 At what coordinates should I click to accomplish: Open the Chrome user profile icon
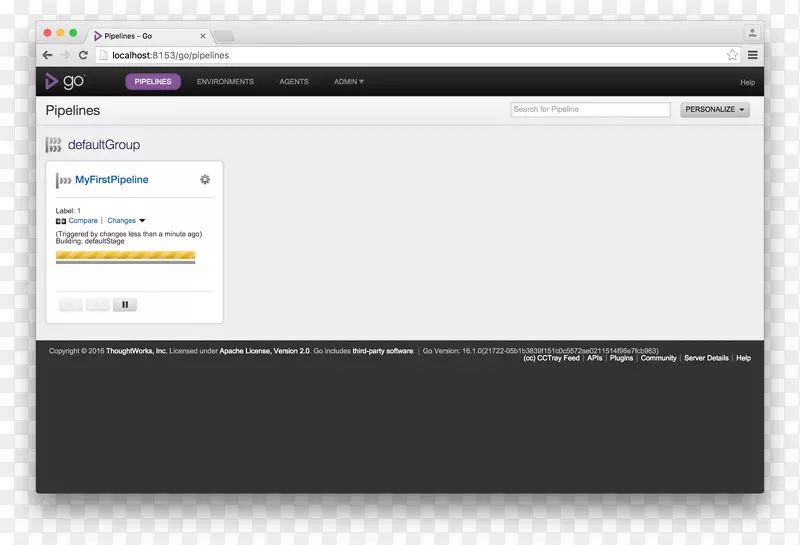[x=752, y=33]
